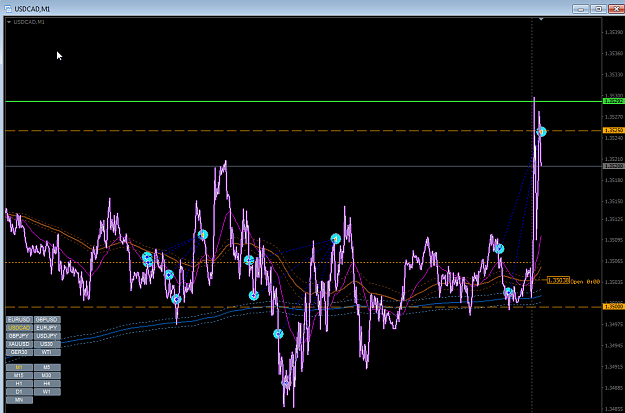Change timeframe to M5
This screenshot has height=413, width=625.
[x=47, y=368]
